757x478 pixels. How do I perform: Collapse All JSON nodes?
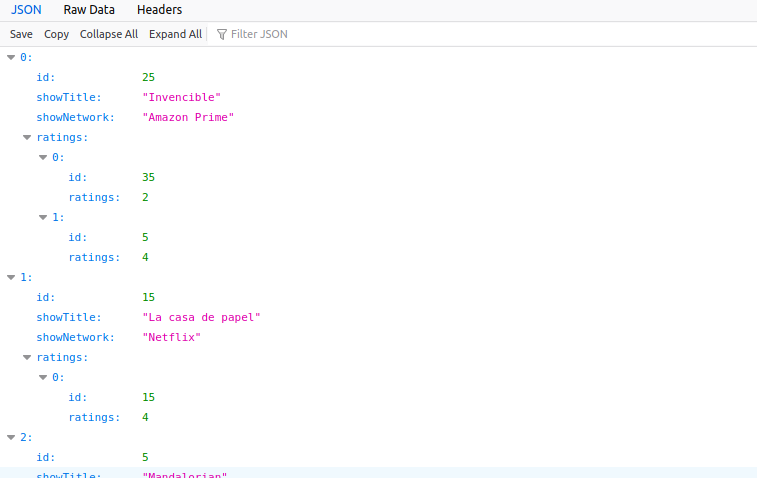tap(109, 34)
